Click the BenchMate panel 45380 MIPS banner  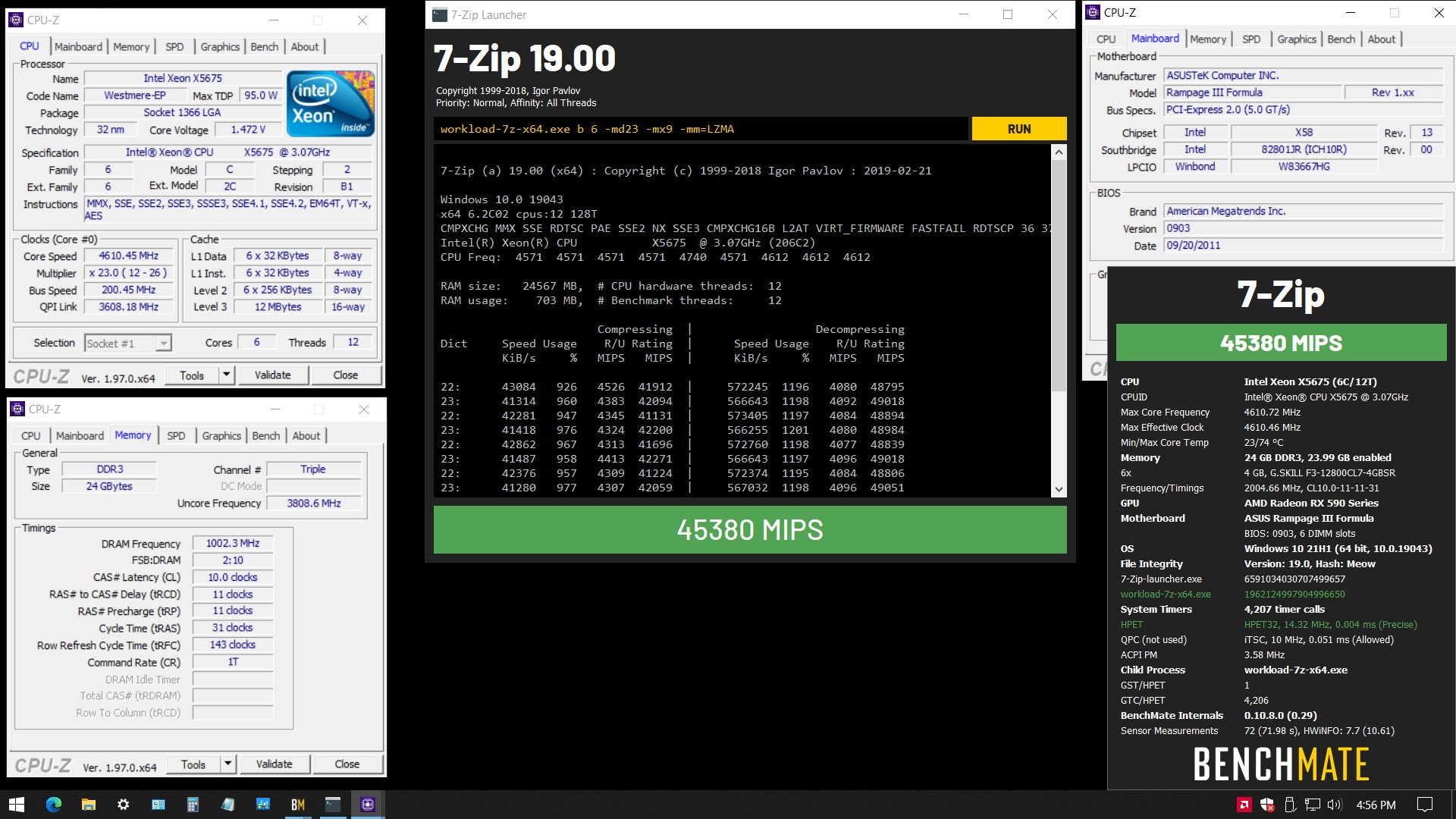click(1281, 343)
